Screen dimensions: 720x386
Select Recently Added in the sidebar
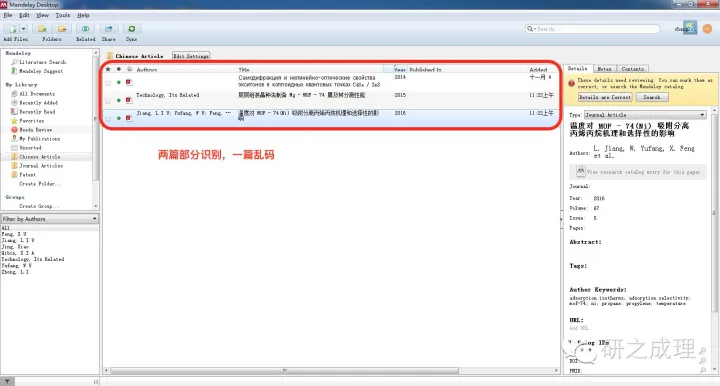pyautogui.click(x=33, y=103)
